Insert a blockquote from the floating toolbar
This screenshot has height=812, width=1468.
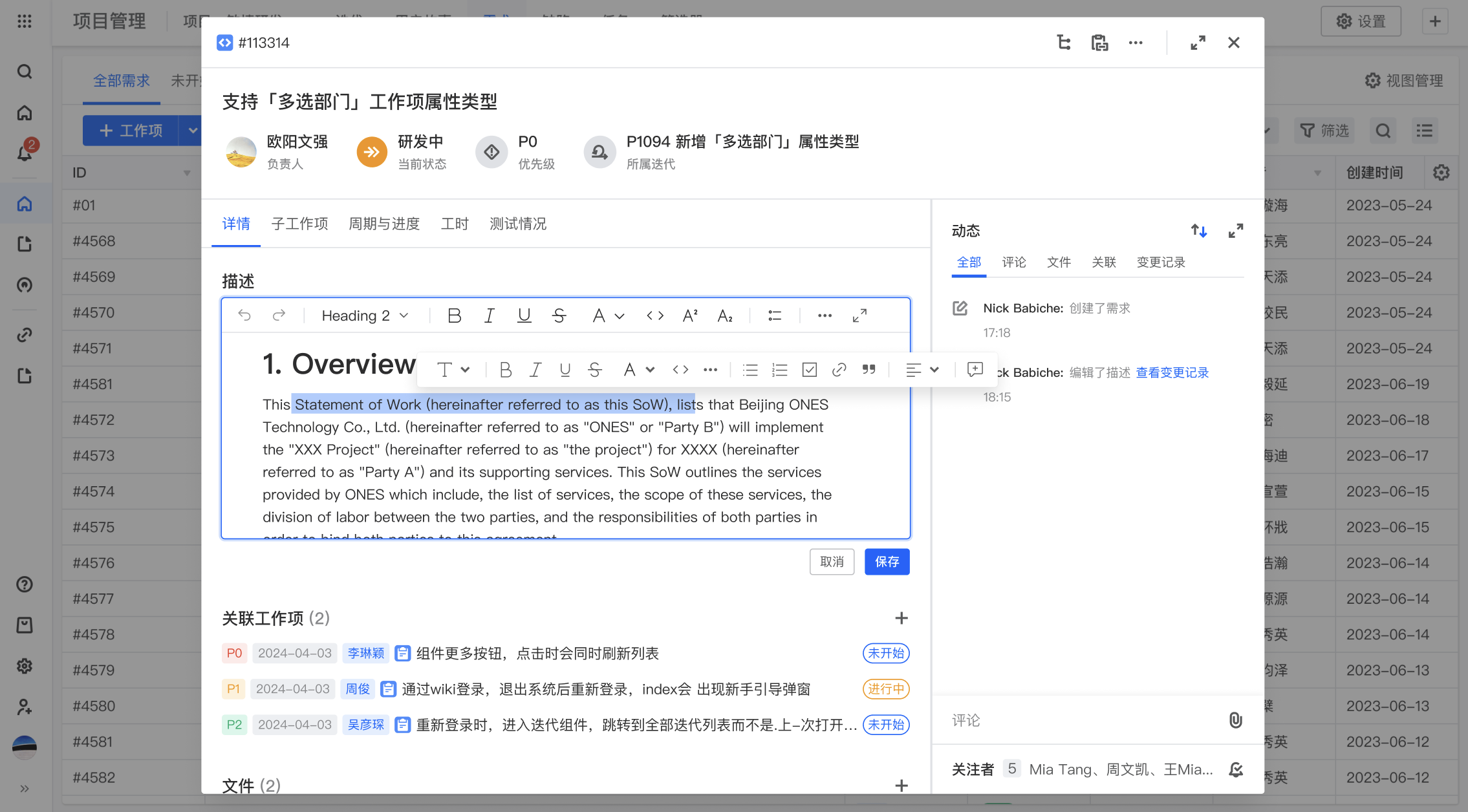pos(869,369)
